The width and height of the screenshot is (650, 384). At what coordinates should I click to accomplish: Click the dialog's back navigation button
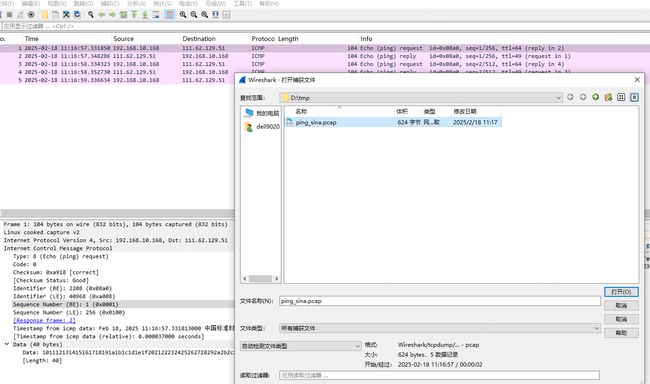570,97
